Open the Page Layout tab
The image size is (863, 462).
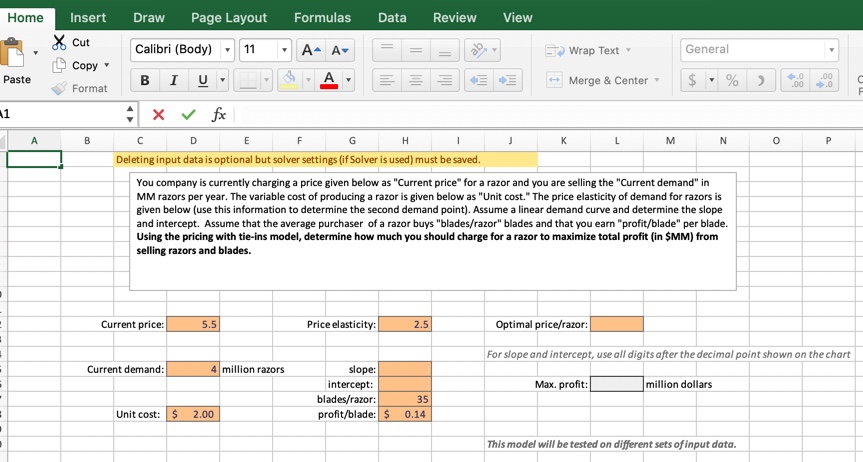(x=229, y=17)
